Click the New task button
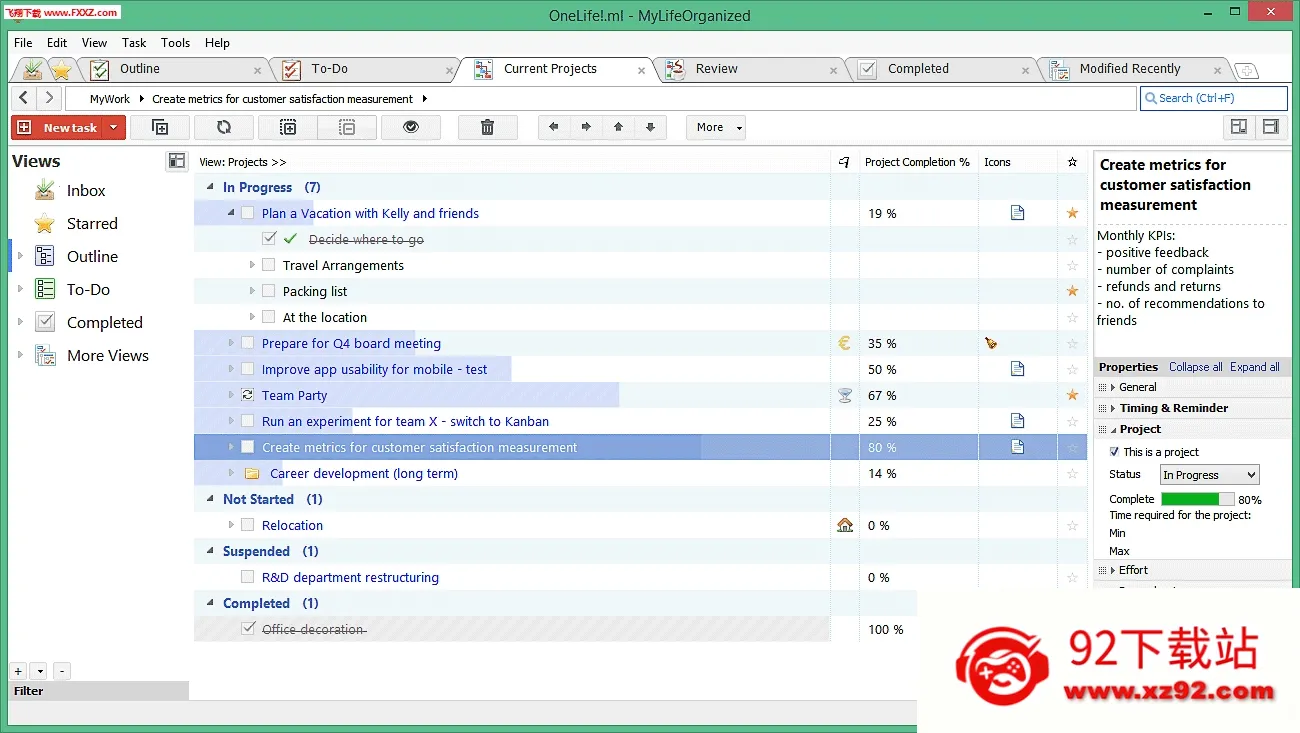 58,127
